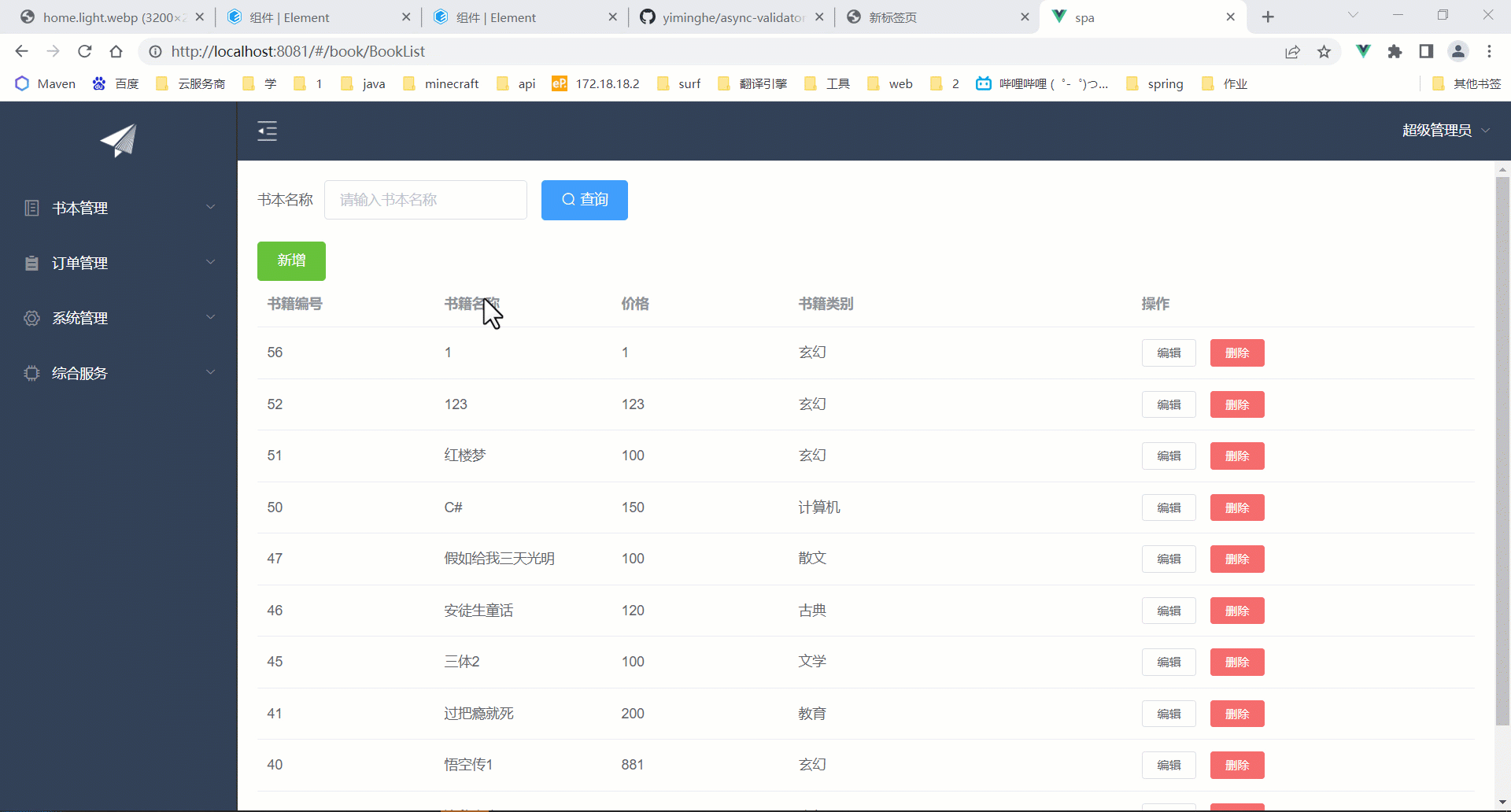This screenshot has width=1511, height=812.
Task: Focus the 书本名称 search input
Action: [x=426, y=200]
